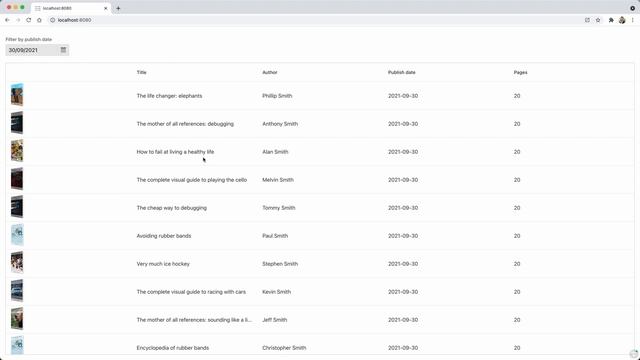This screenshot has width=640, height=360.
Task: Click author Paul Smith
Action: point(275,236)
